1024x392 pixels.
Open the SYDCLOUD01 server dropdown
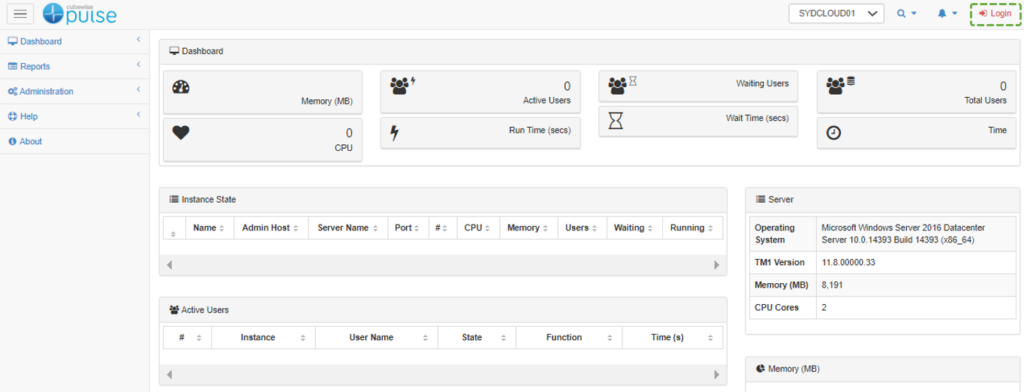point(837,14)
